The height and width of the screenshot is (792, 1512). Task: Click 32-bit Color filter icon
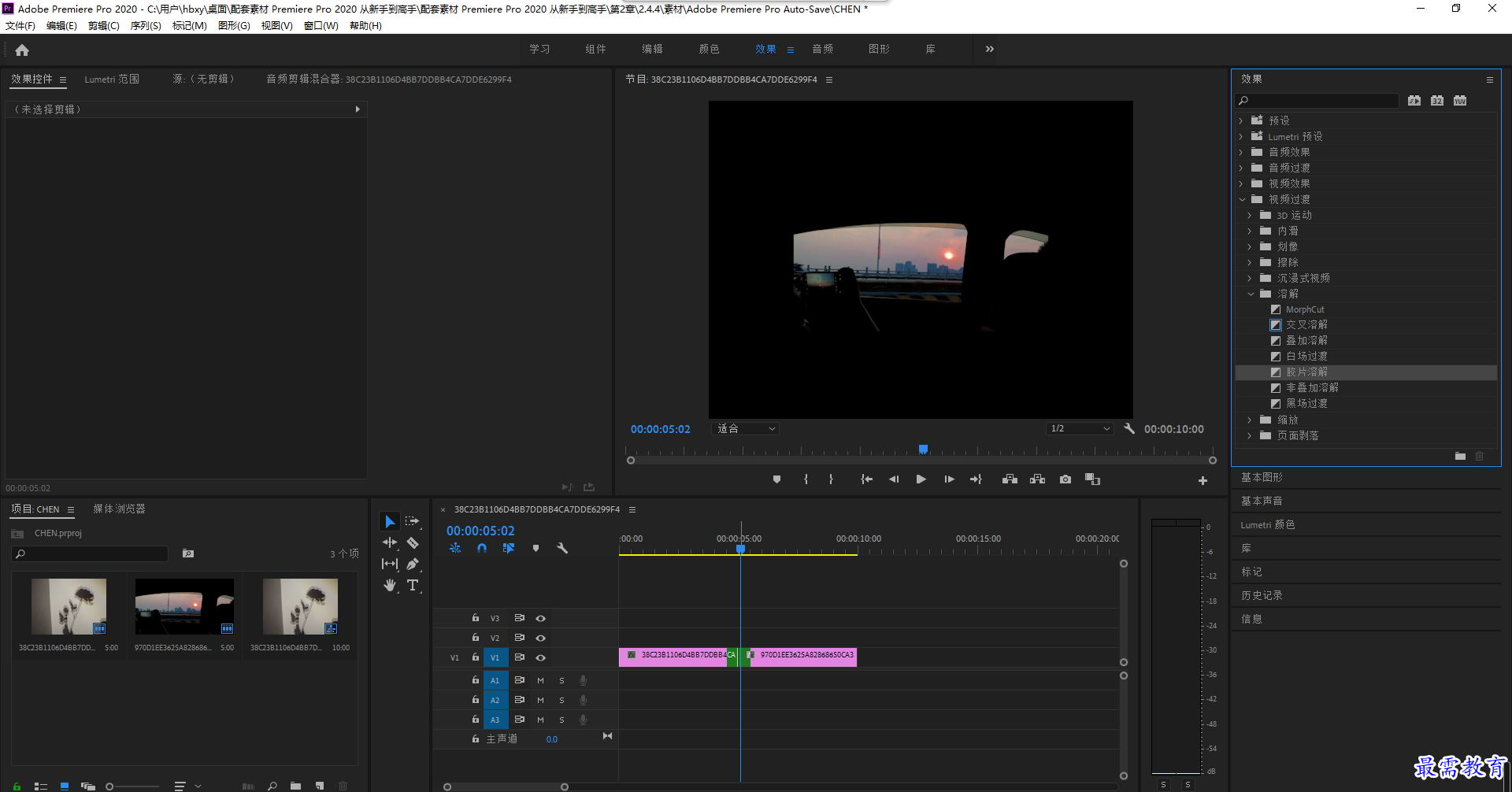click(x=1437, y=101)
